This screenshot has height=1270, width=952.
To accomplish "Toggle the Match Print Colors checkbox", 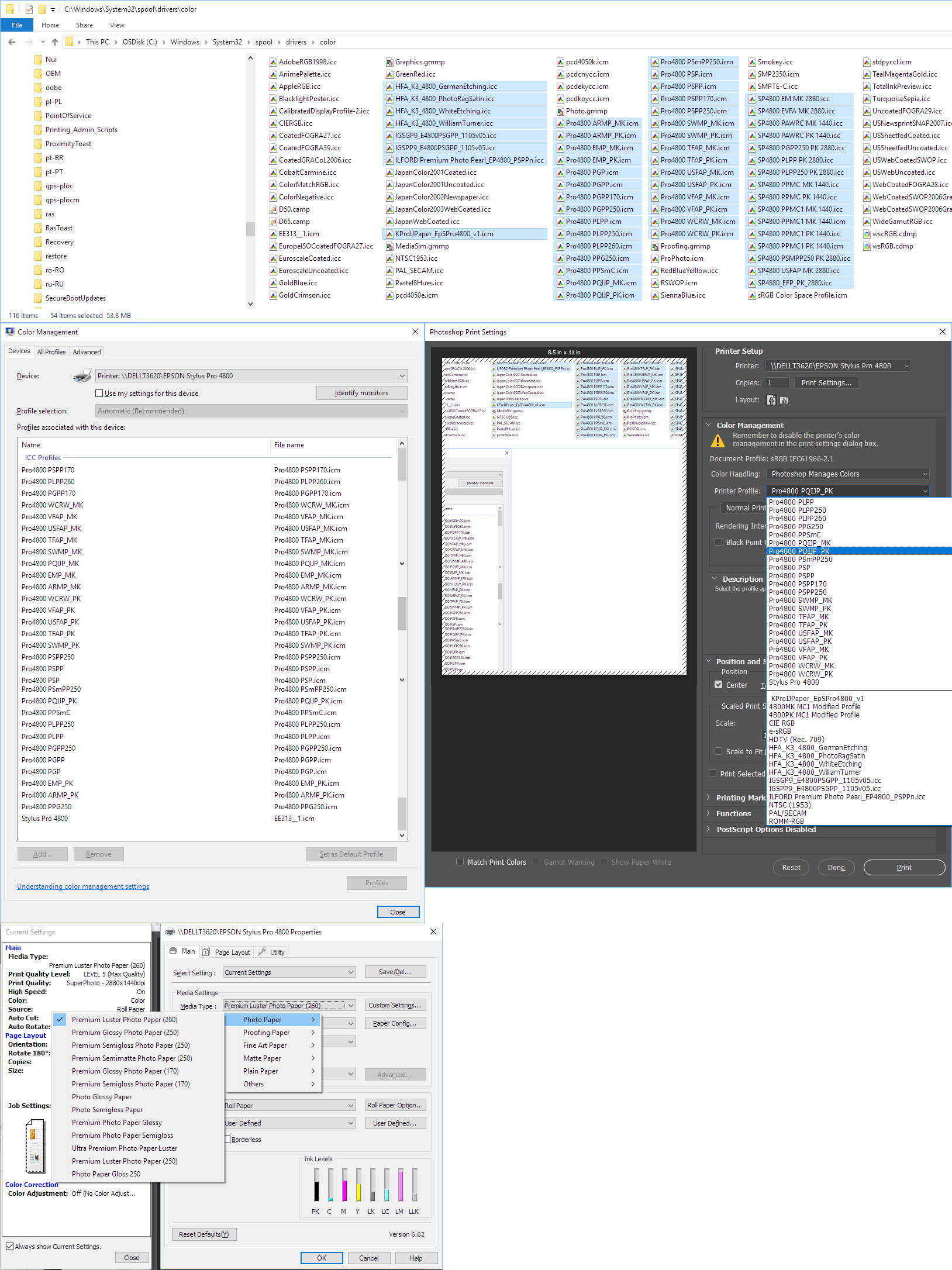I will click(460, 861).
